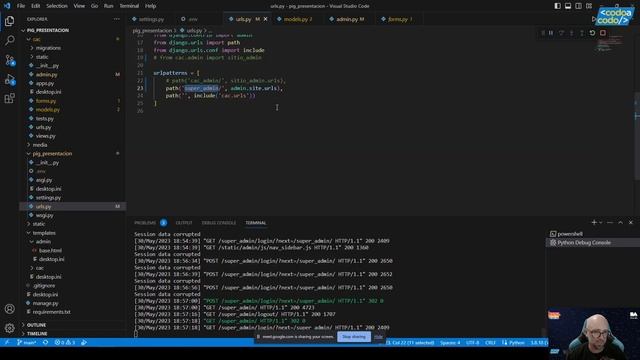Click the debug Step Out icon
Image resolution: width=640 pixels, height=360 pixels.
[x=582, y=33]
